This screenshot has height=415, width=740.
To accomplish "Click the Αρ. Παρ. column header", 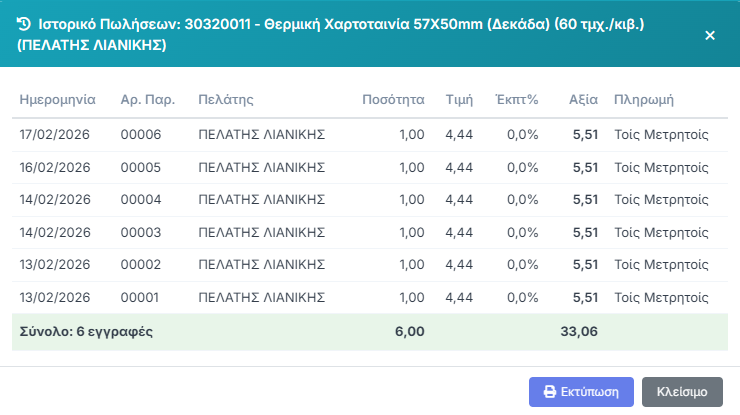I will tap(148, 100).
